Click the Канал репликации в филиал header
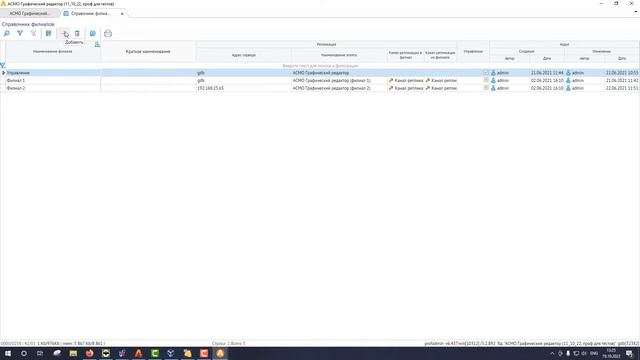The image size is (640, 360). coord(405,55)
